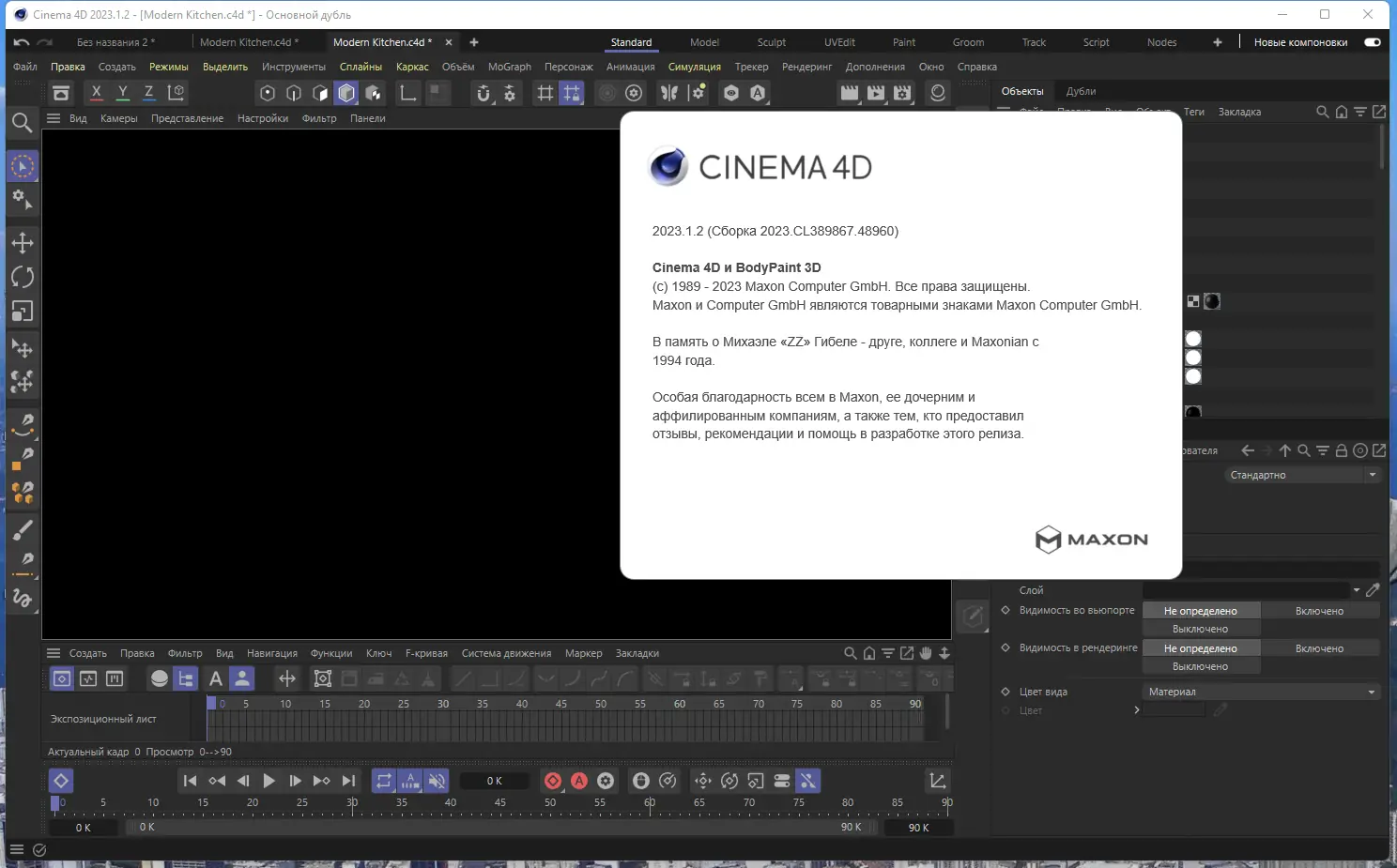Screen dimensions: 1397x868
Task: Toggle the muted sound playback button
Action: [437, 781]
